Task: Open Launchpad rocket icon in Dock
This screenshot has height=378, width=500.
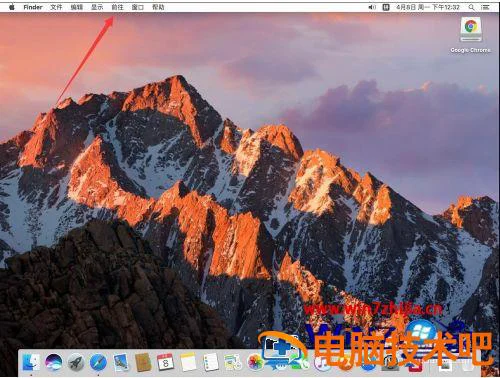Action: coord(76,362)
